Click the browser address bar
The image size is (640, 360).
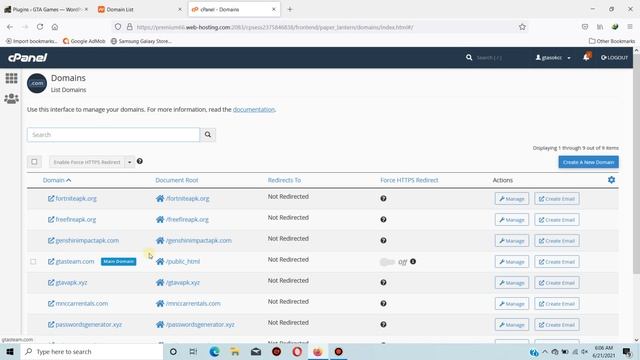pyautogui.click(x=320, y=27)
